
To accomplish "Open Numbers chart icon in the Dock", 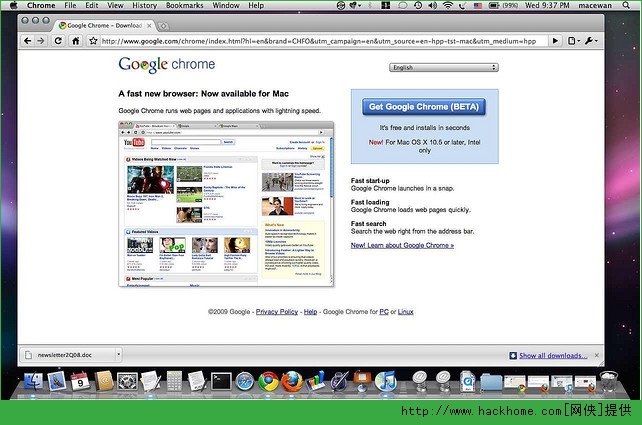I will tap(315, 381).
